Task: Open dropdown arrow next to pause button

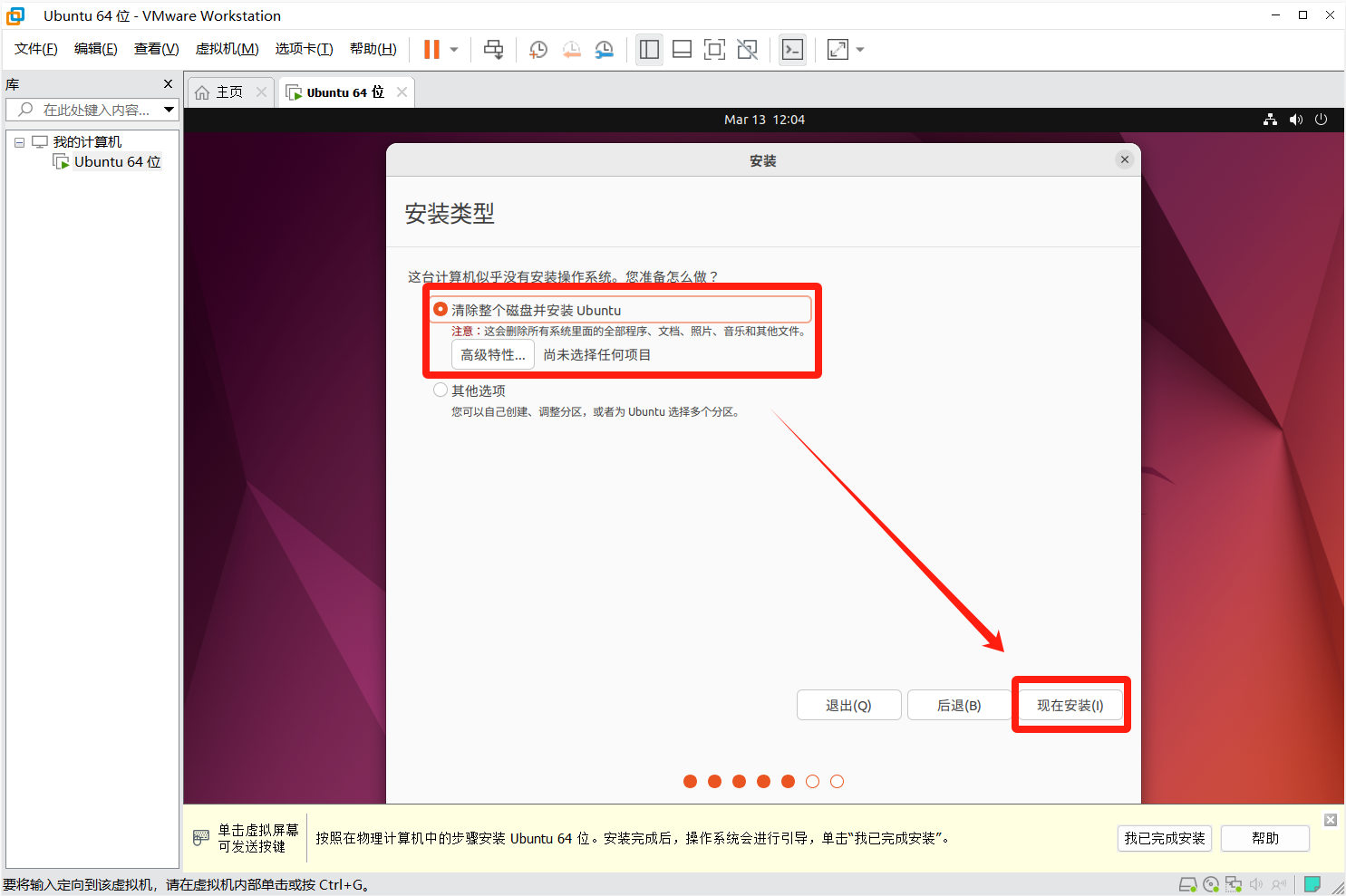Action: click(454, 50)
